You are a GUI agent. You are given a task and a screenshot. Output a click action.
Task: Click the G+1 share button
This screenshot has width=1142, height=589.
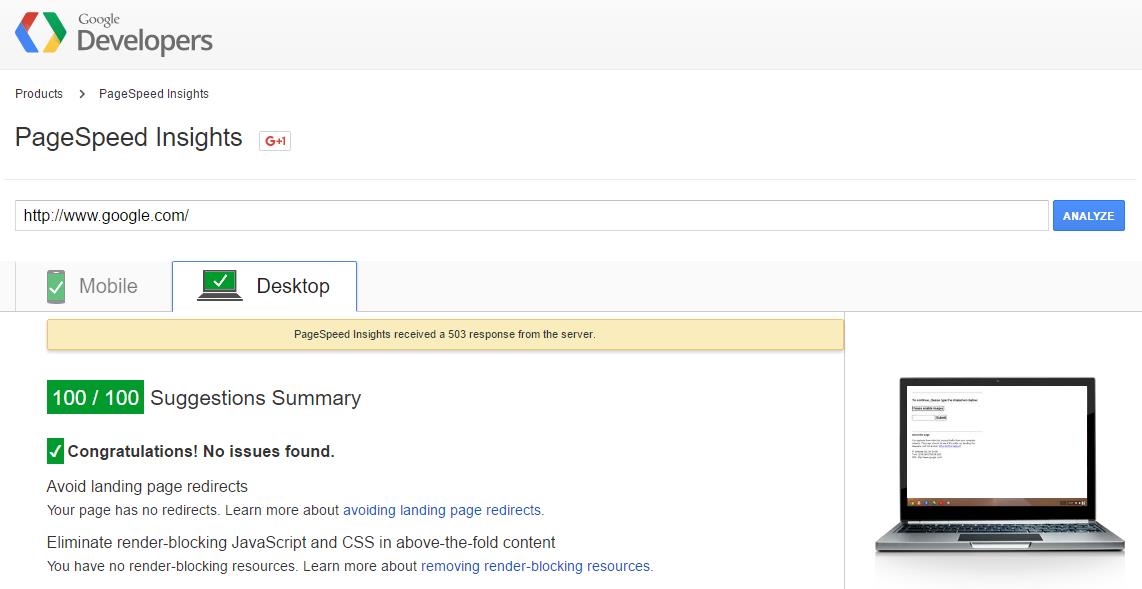[x=275, y=141]
